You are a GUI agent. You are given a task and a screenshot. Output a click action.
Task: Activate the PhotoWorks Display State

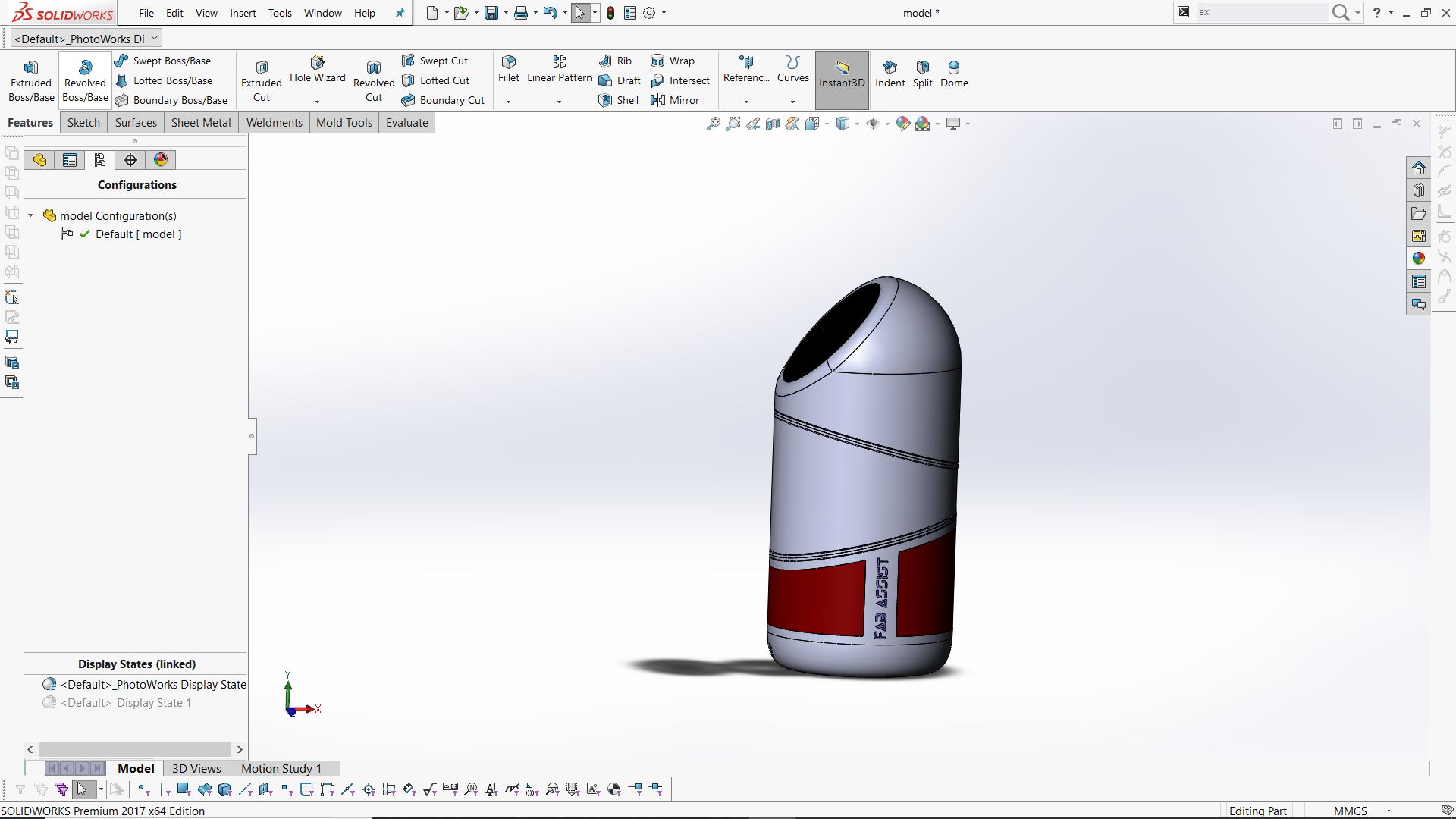coord(152,684)
